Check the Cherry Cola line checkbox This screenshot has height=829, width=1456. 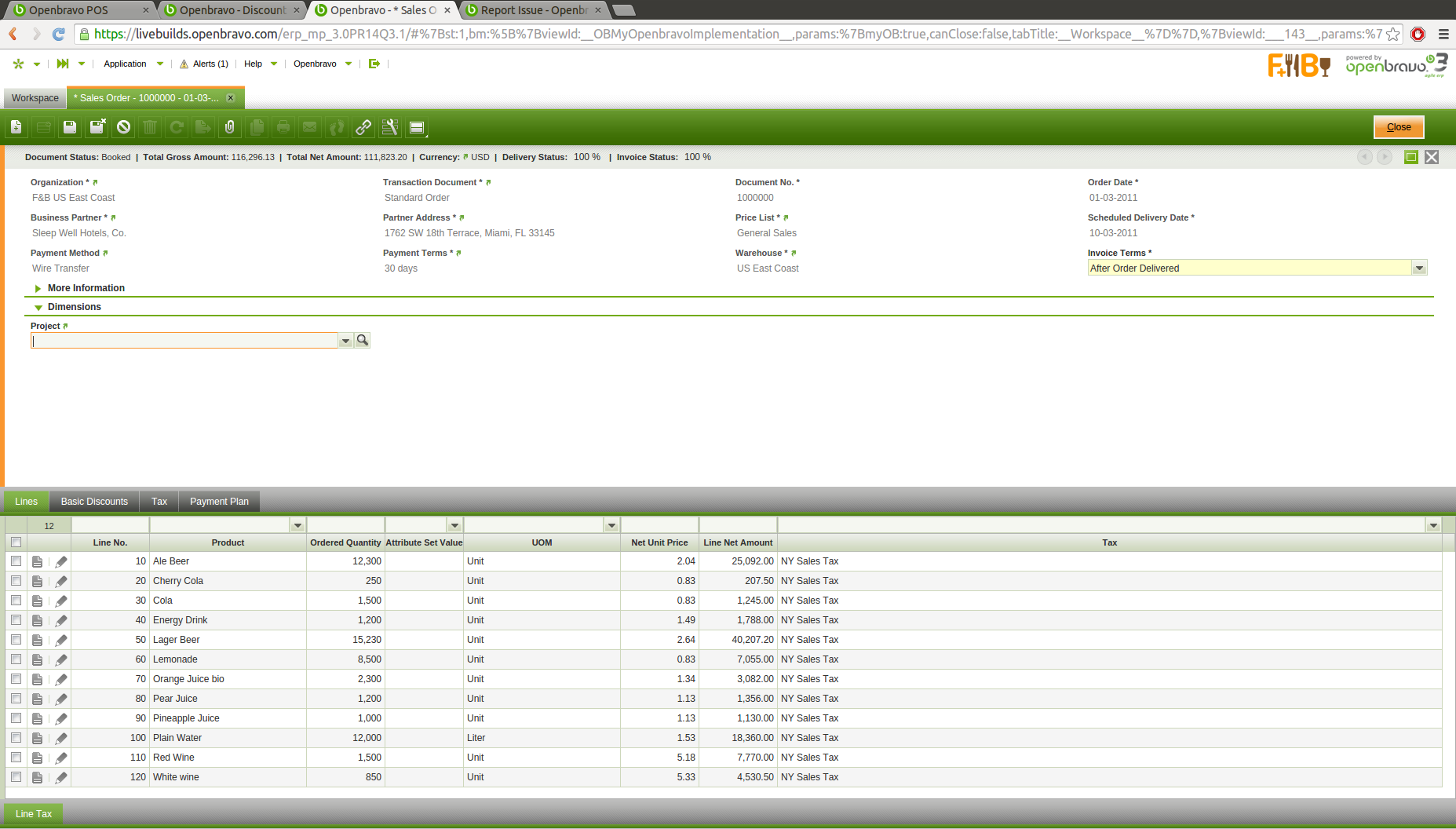(16, 581)
